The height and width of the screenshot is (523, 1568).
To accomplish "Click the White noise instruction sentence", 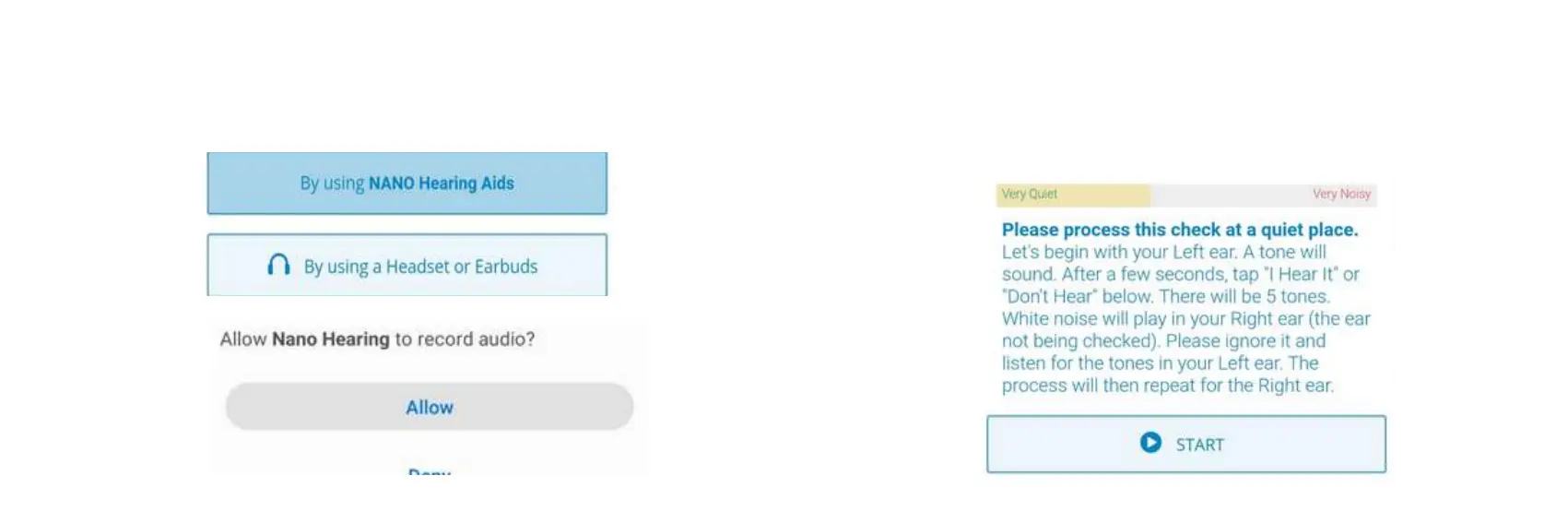I will tap(1185, 329).
